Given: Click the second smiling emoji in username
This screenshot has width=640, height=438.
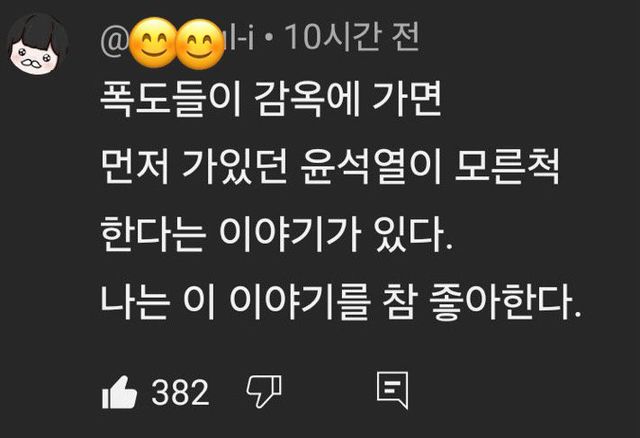Looking at the screenshot, I should [x=200, y=44].
